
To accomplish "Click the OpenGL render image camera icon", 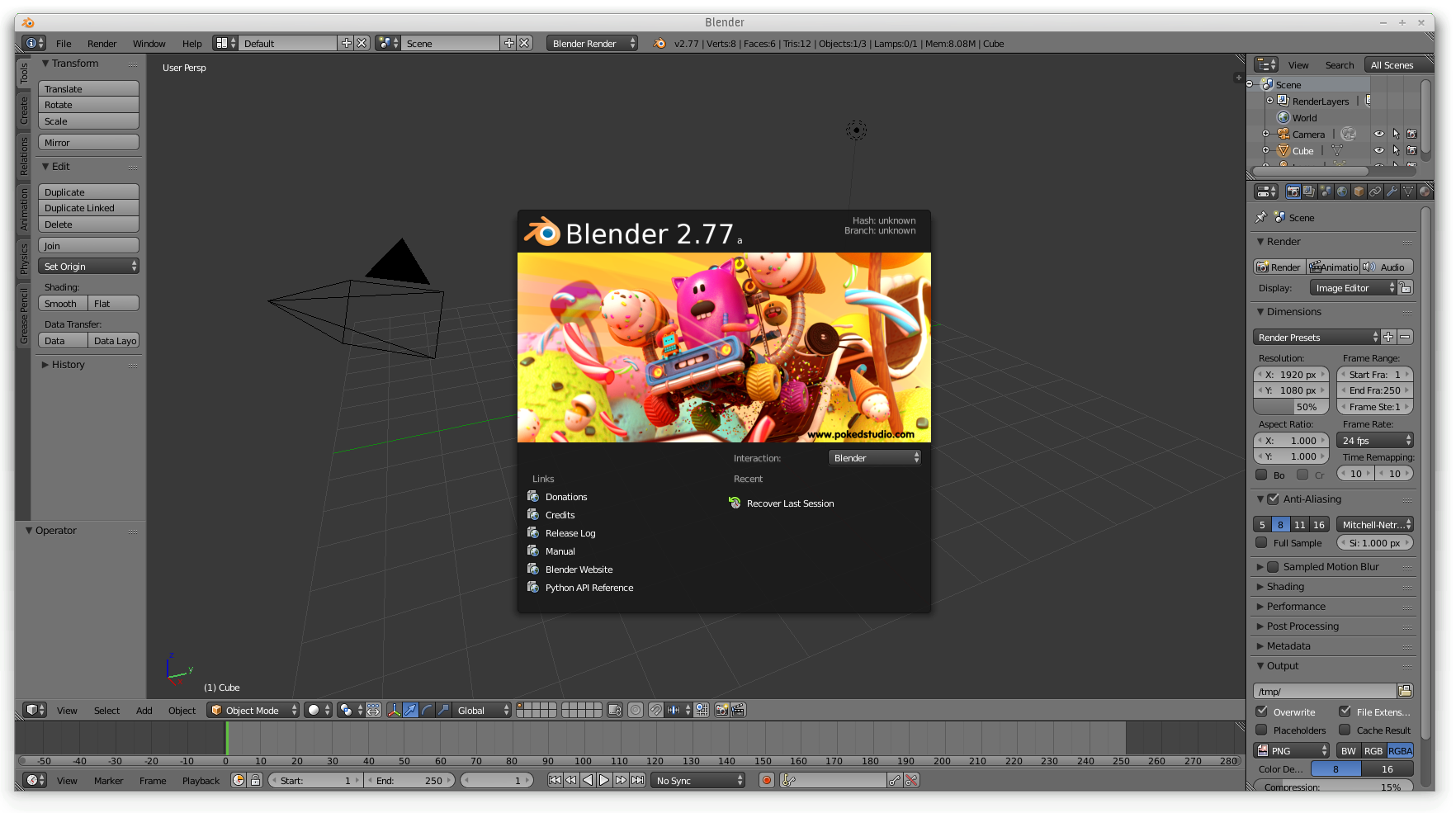I will click(721, 710).
